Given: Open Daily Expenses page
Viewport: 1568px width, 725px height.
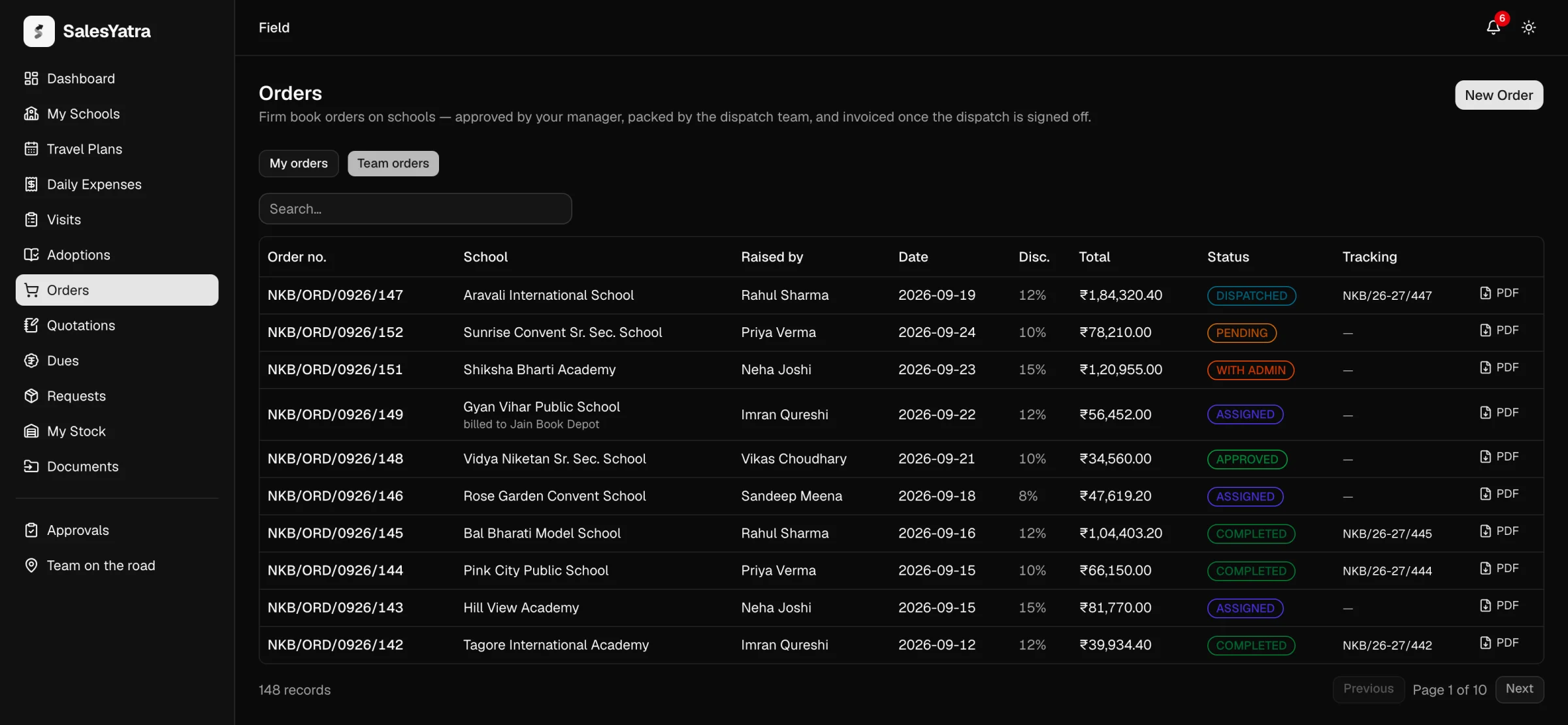Looking at the screenshot, I should (117, 184).
